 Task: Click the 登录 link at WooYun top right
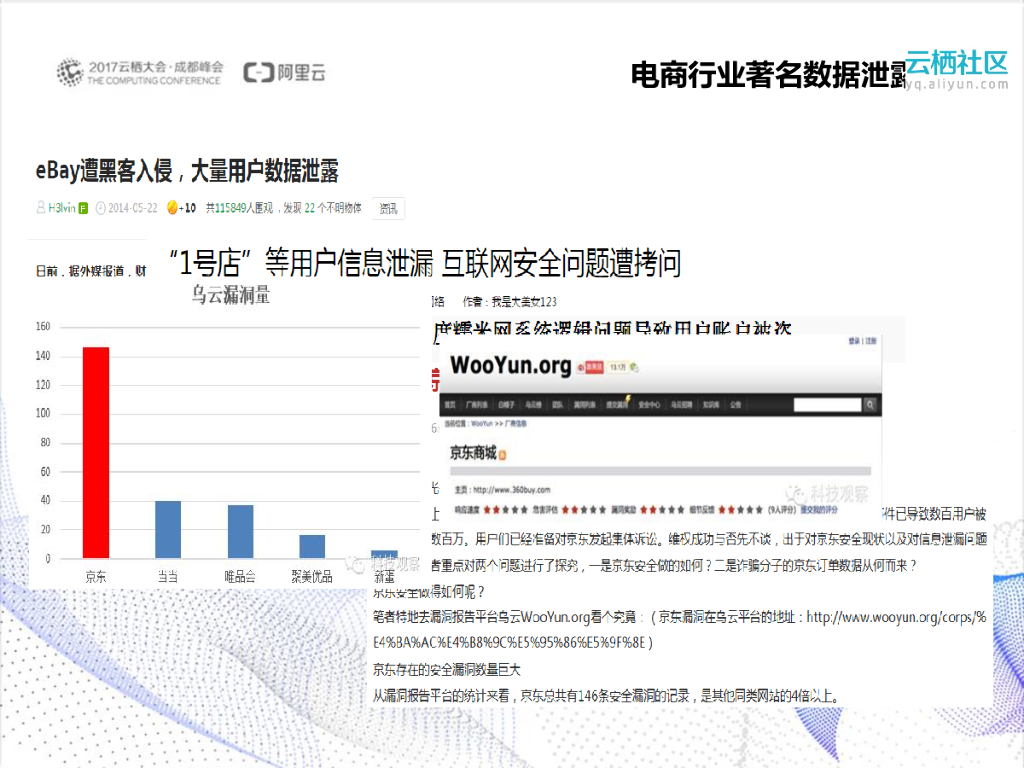click(x=854, y=342)
